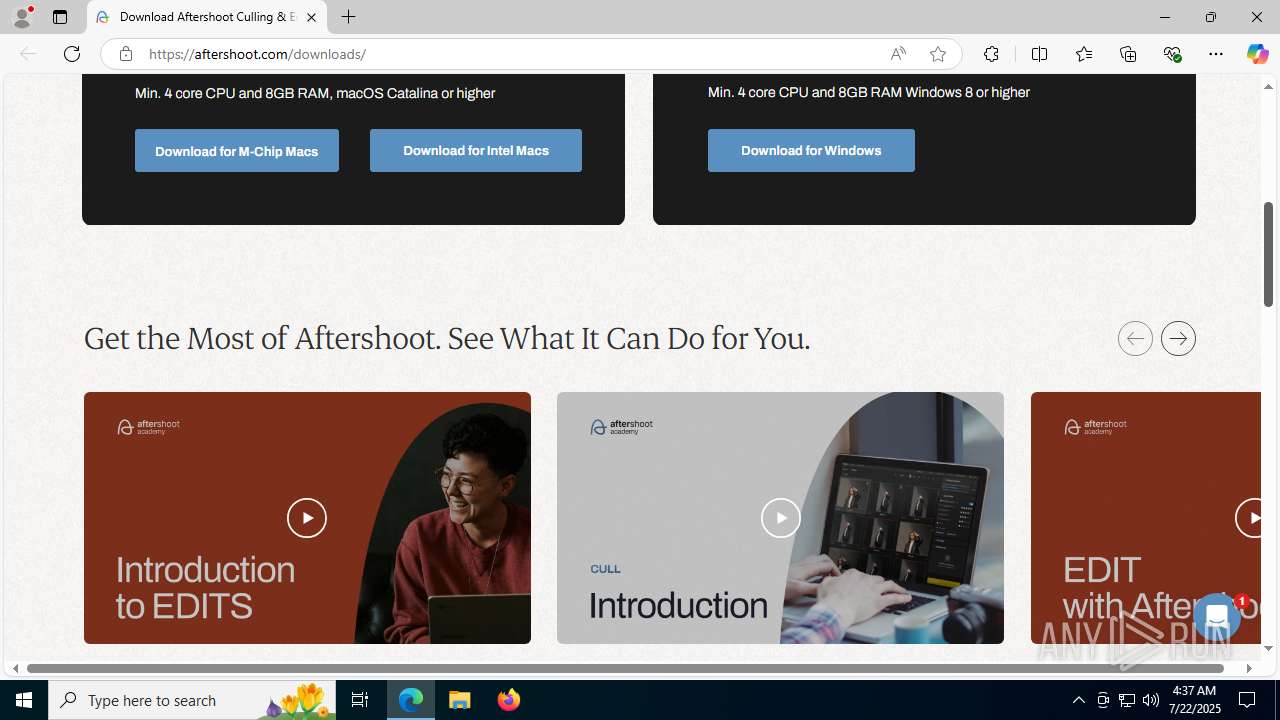Go to previous carousel slide arrow
The image size is (1280, 720).
1135,338
